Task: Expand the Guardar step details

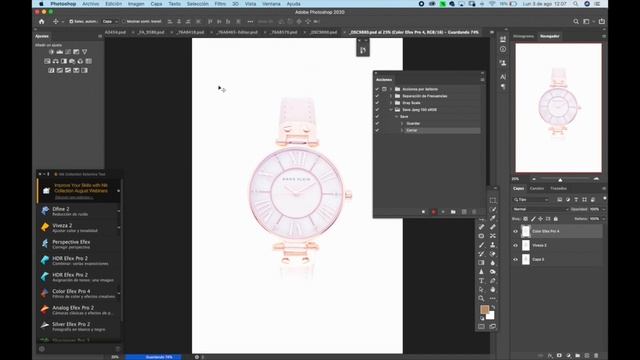Action: click(402, 123)
